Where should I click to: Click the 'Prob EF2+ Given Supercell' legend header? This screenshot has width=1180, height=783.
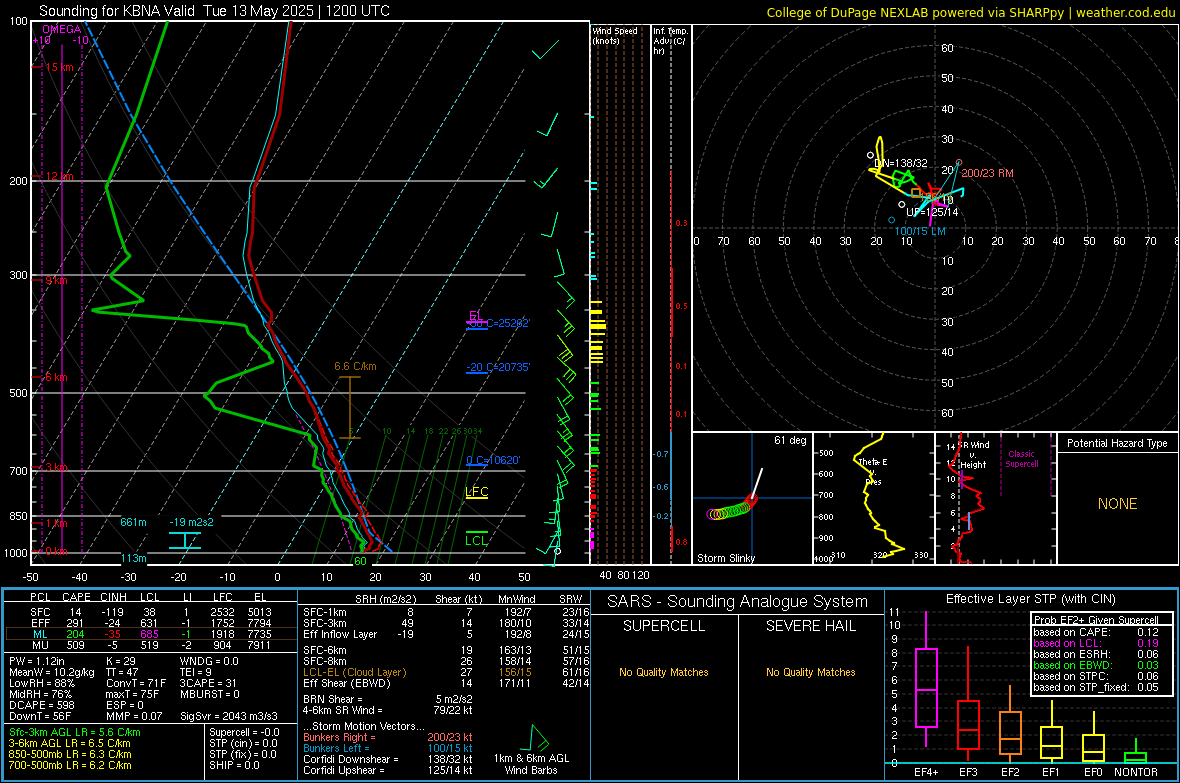coord(1096,620)
